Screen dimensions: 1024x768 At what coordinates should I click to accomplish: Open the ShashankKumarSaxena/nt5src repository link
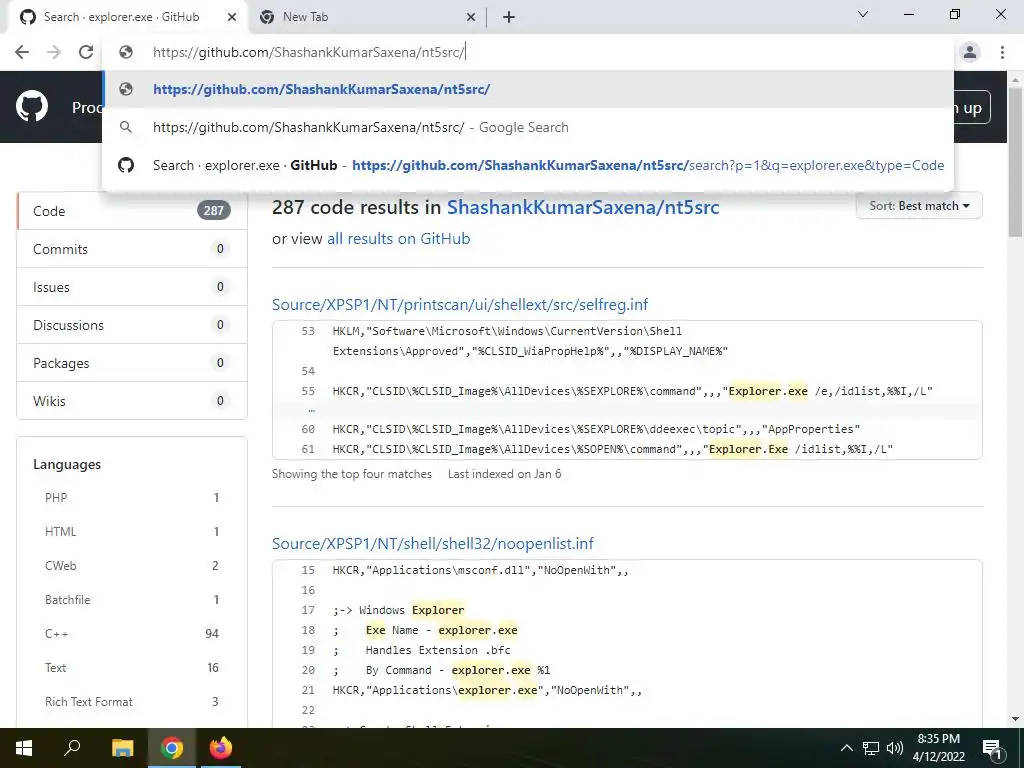[583, 207]
